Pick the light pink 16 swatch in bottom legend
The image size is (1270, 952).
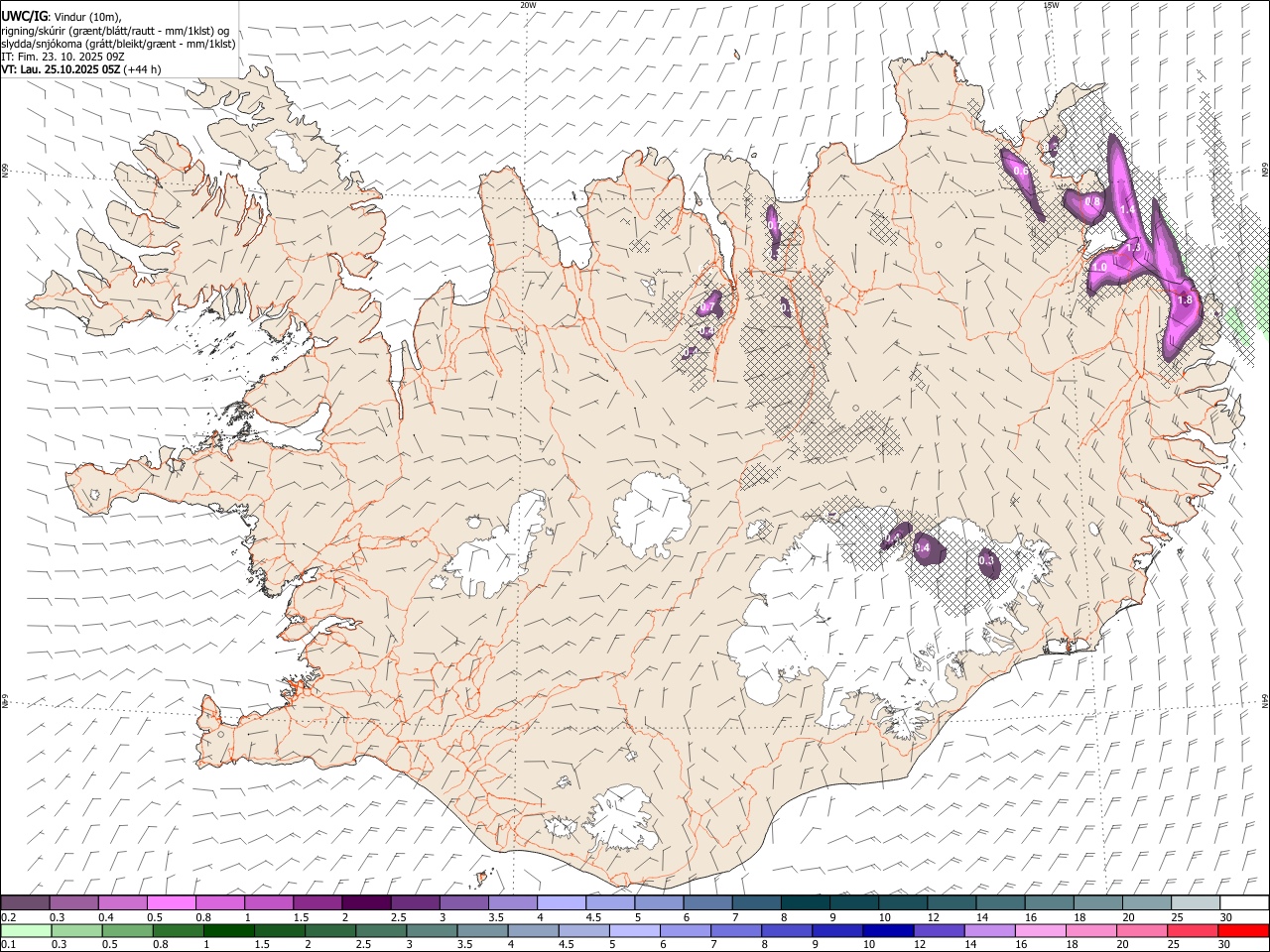[x=1040, y=931]
